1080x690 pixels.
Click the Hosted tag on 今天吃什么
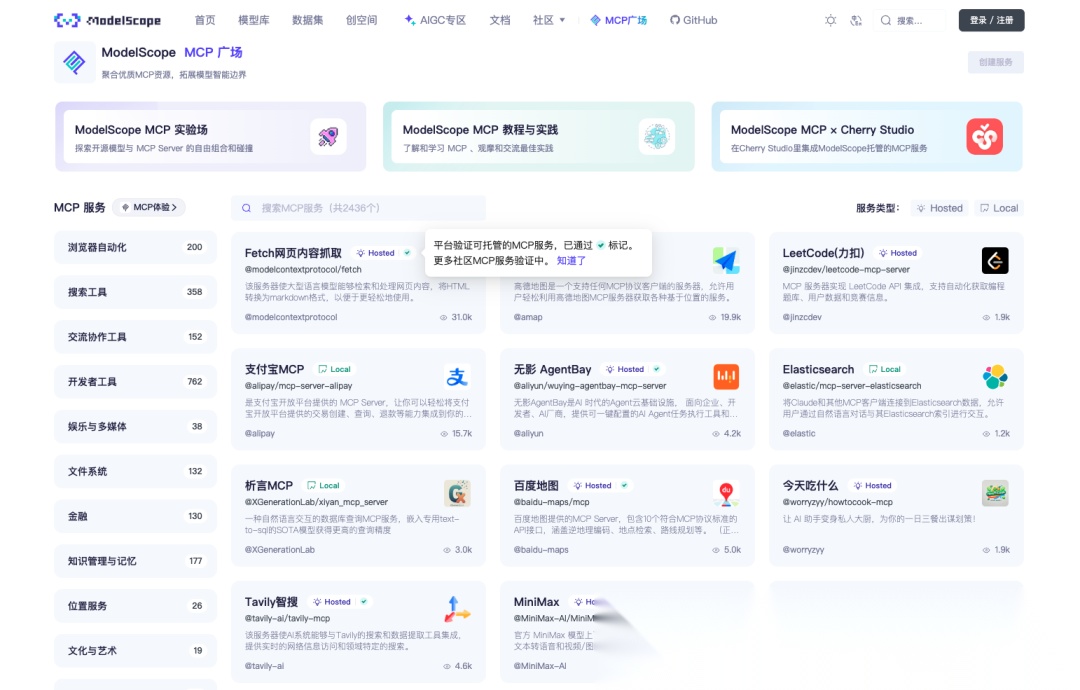873,485
